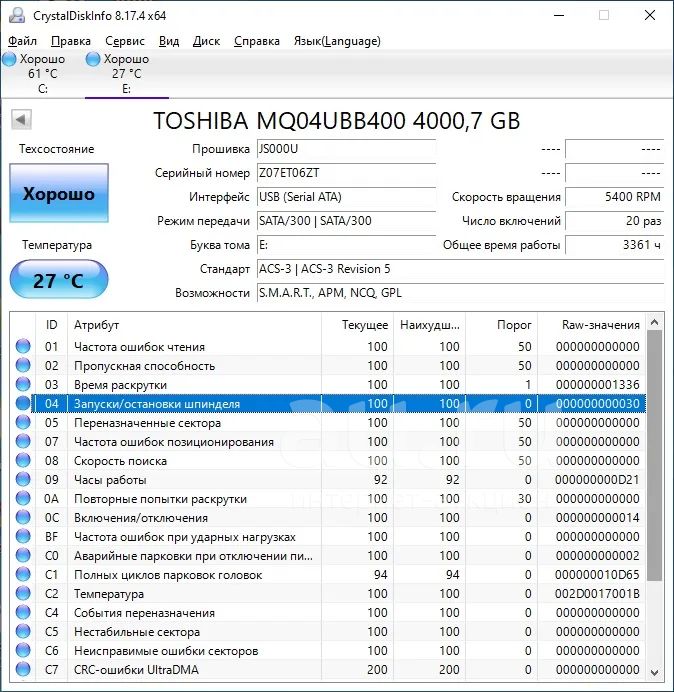Image resolution: width=674 pixels, height=692 pixels.
Task: Click status orb for attribute C6 row
Action: (23, 650)
